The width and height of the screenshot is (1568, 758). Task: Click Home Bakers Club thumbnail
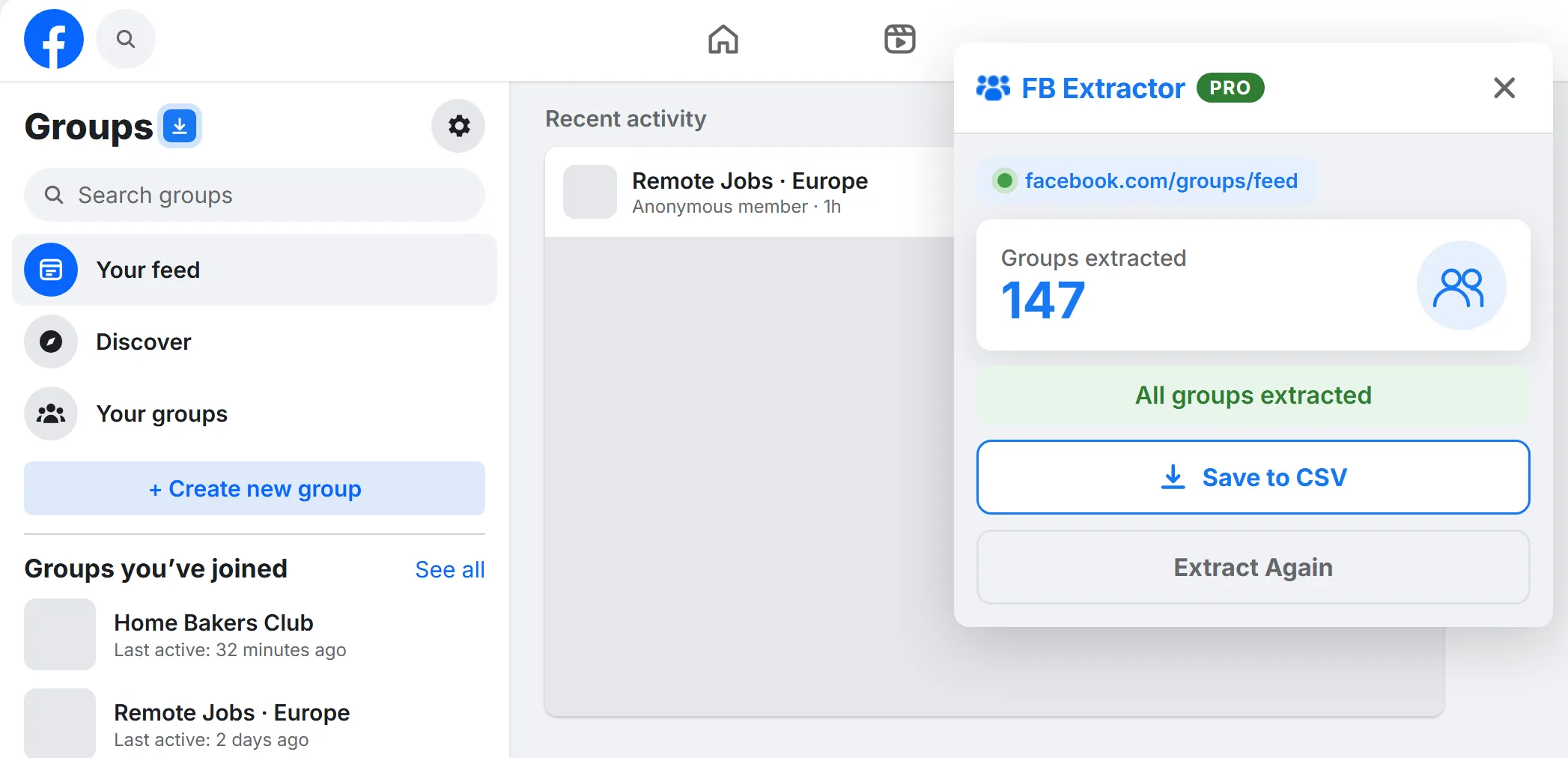coord(60,634)
